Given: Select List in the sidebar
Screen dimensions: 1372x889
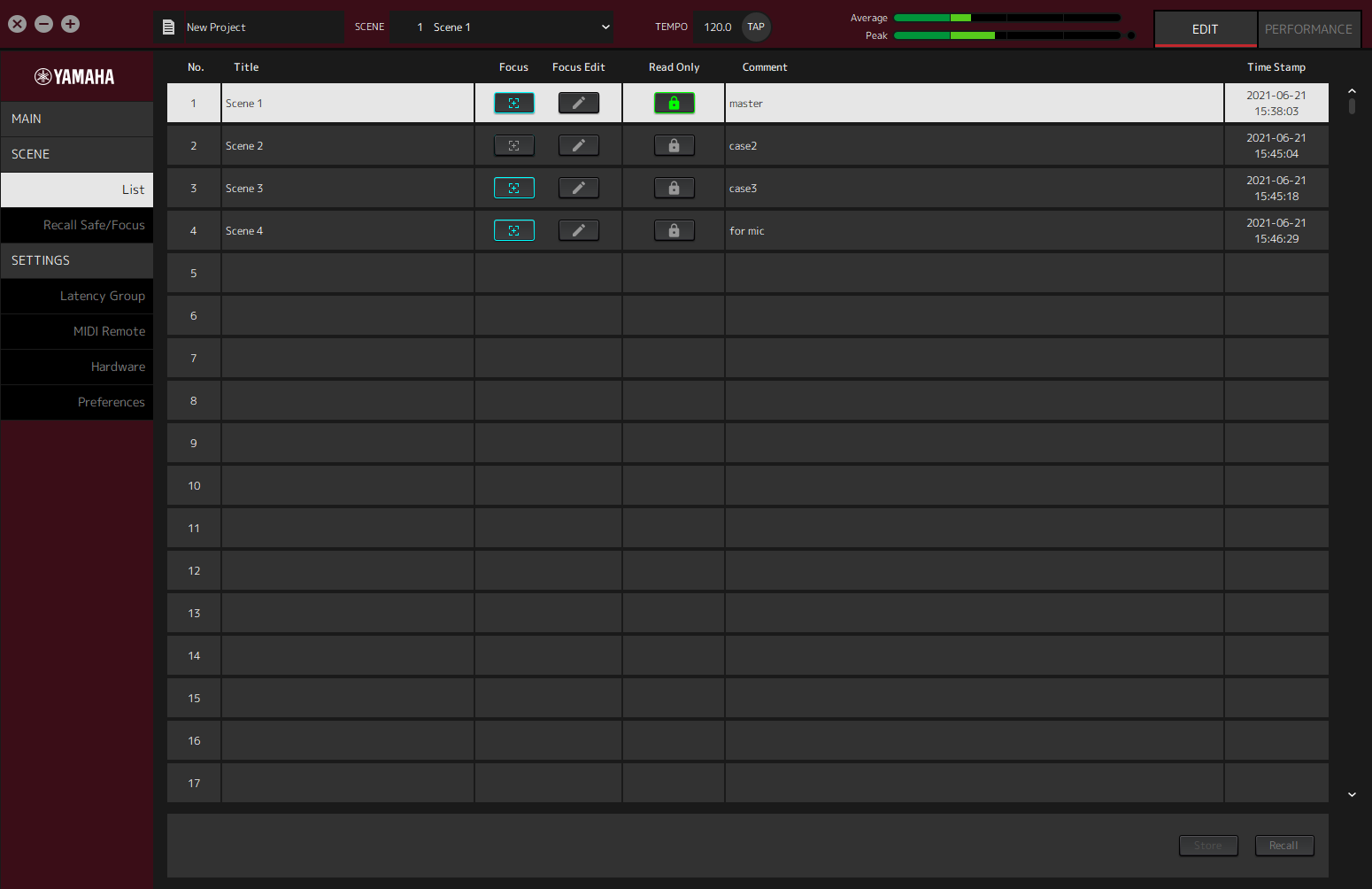Looking at the screenshot, I should (x=77, y=189).
